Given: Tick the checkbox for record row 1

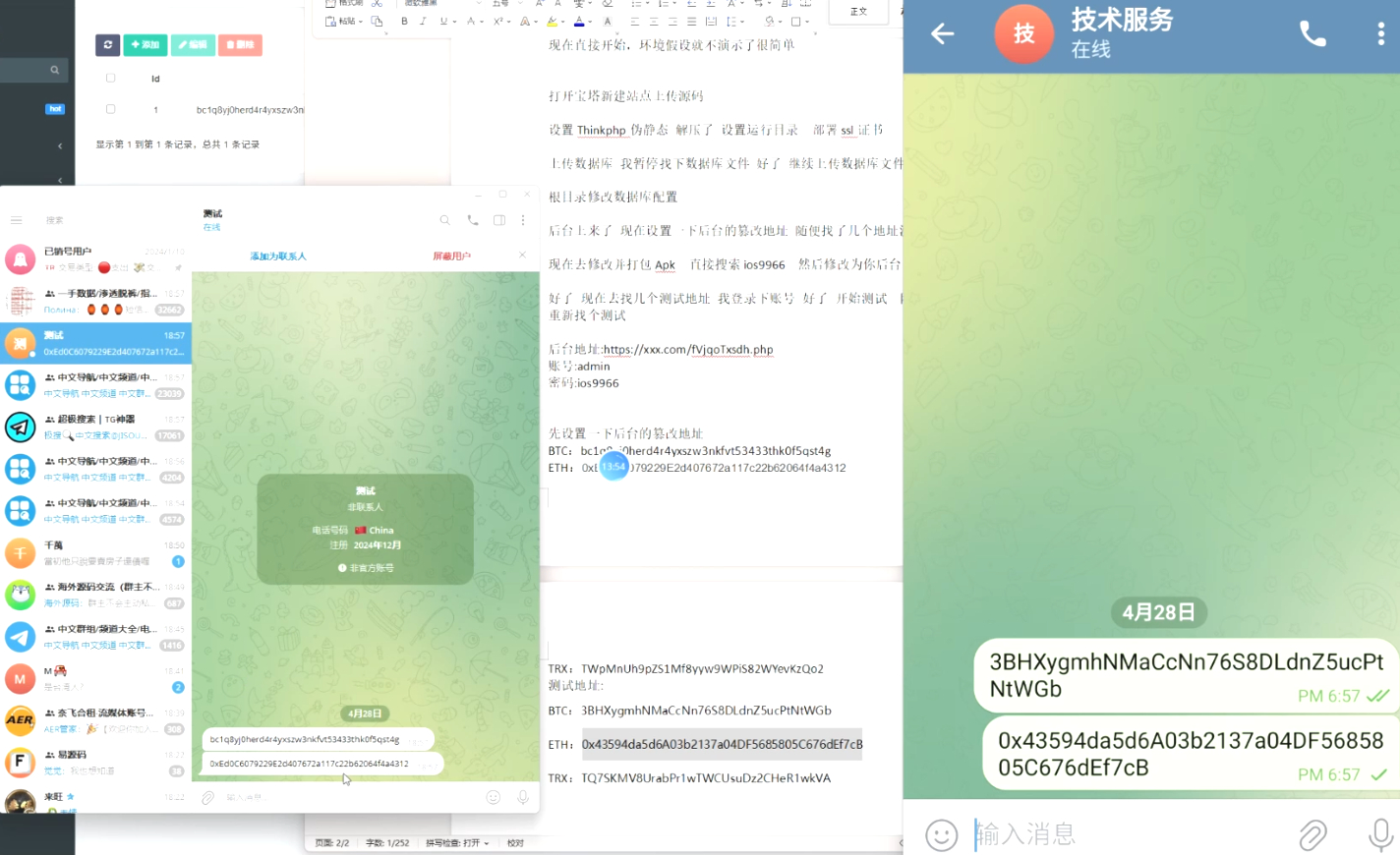Looking at the screenshot, I should click(x=110, y=110).
